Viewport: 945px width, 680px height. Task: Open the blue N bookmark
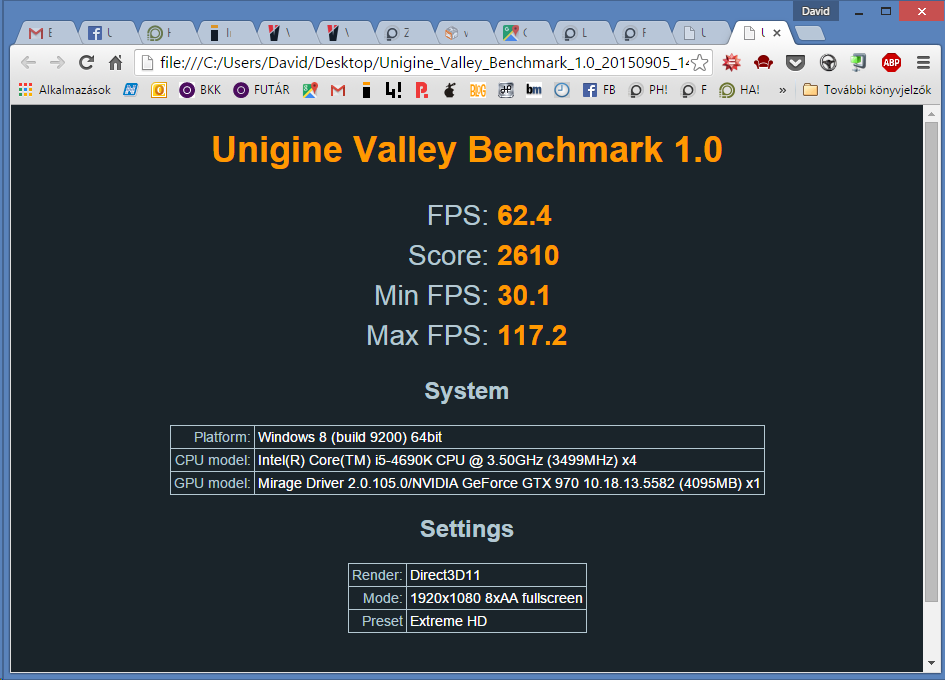pyautogui.click(x=130, y=90)
